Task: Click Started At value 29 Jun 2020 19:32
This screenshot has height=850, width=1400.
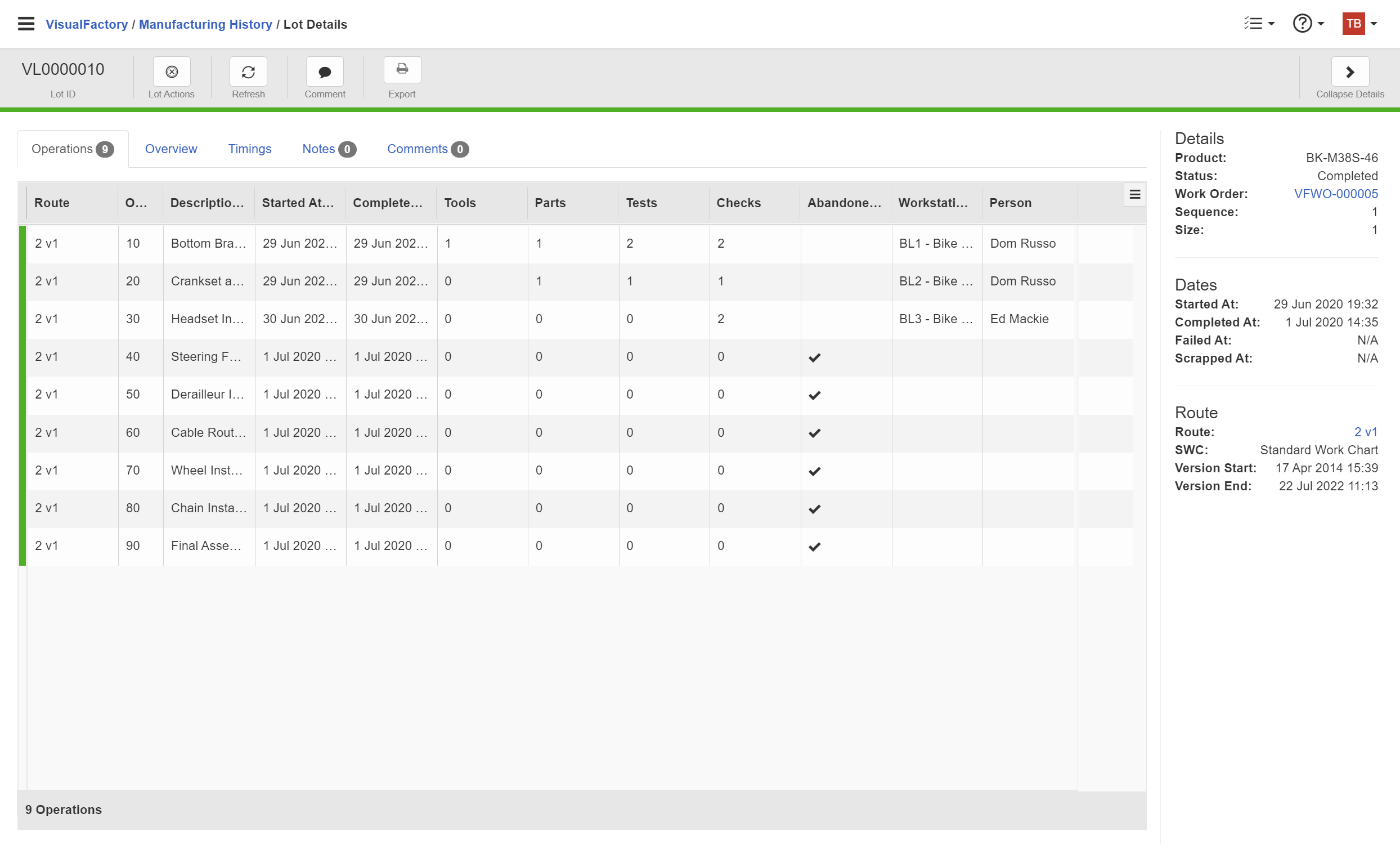Action: point(1326,304)
